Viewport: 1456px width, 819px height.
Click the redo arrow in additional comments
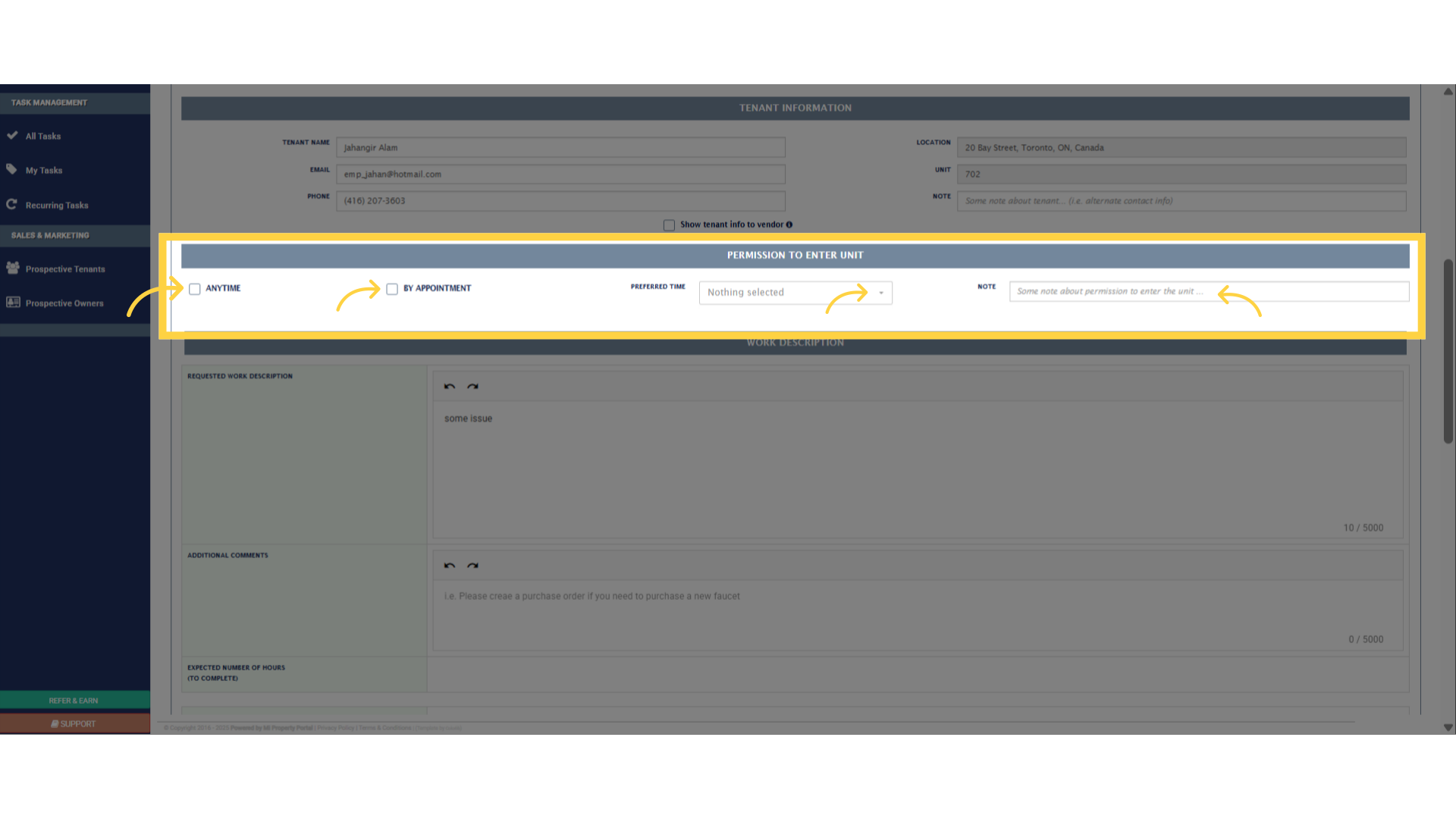pyautogui.click(x=473, y=565)
